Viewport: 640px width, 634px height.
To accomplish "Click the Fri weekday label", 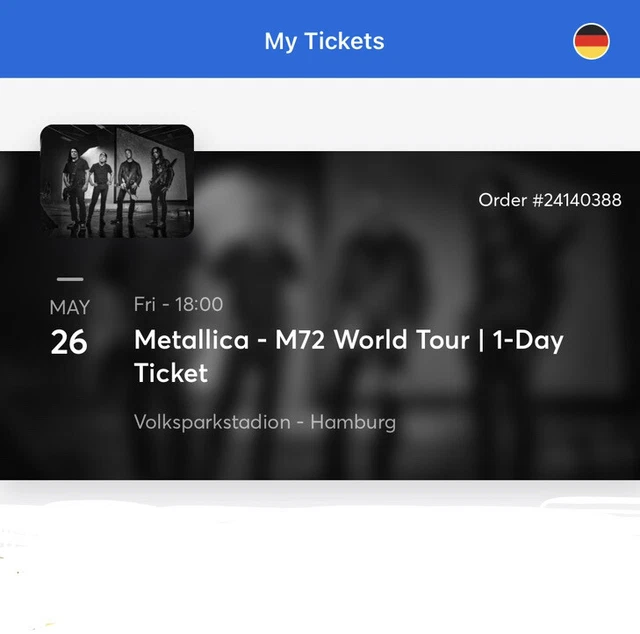I will point(145,304).
